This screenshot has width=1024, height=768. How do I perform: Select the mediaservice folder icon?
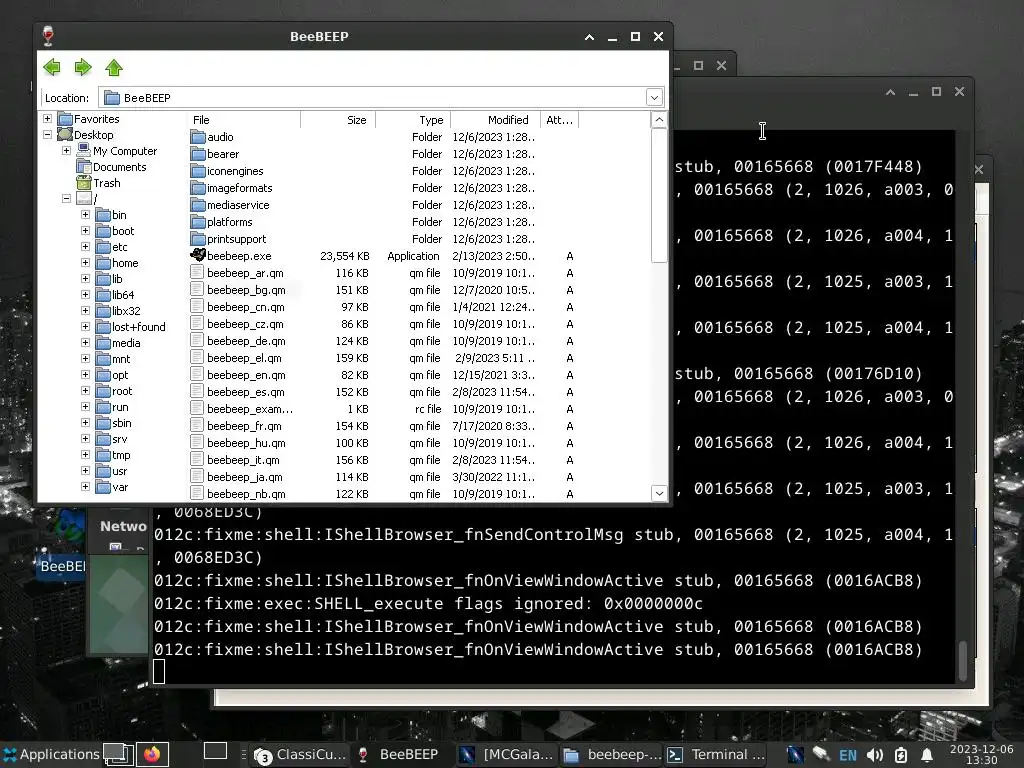[198, 205]
